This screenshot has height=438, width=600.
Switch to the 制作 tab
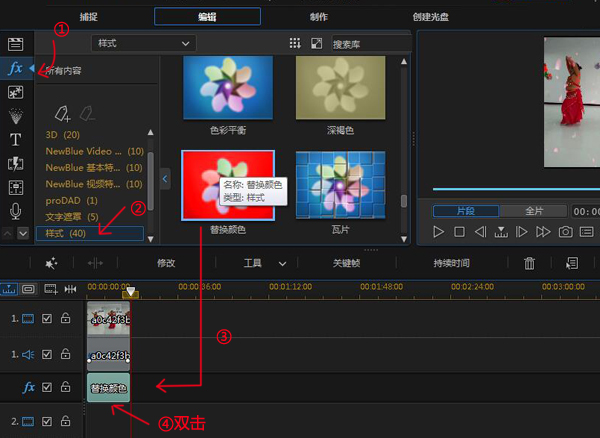(319, 17)
